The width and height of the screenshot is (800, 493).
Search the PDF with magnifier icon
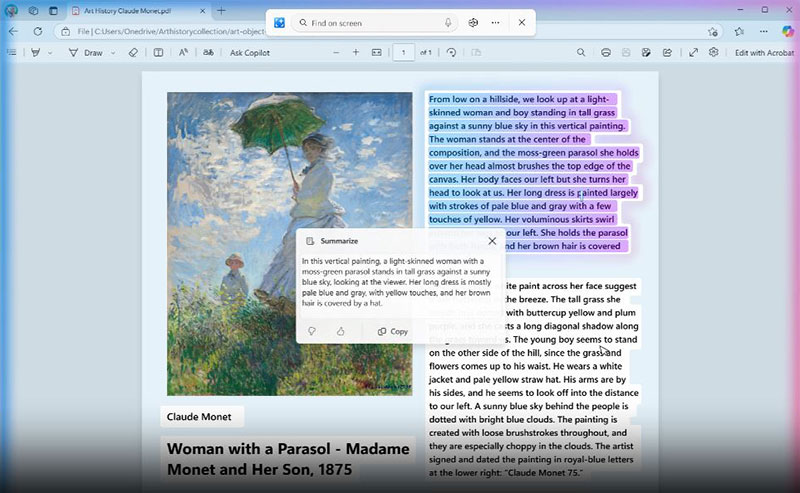581,53
